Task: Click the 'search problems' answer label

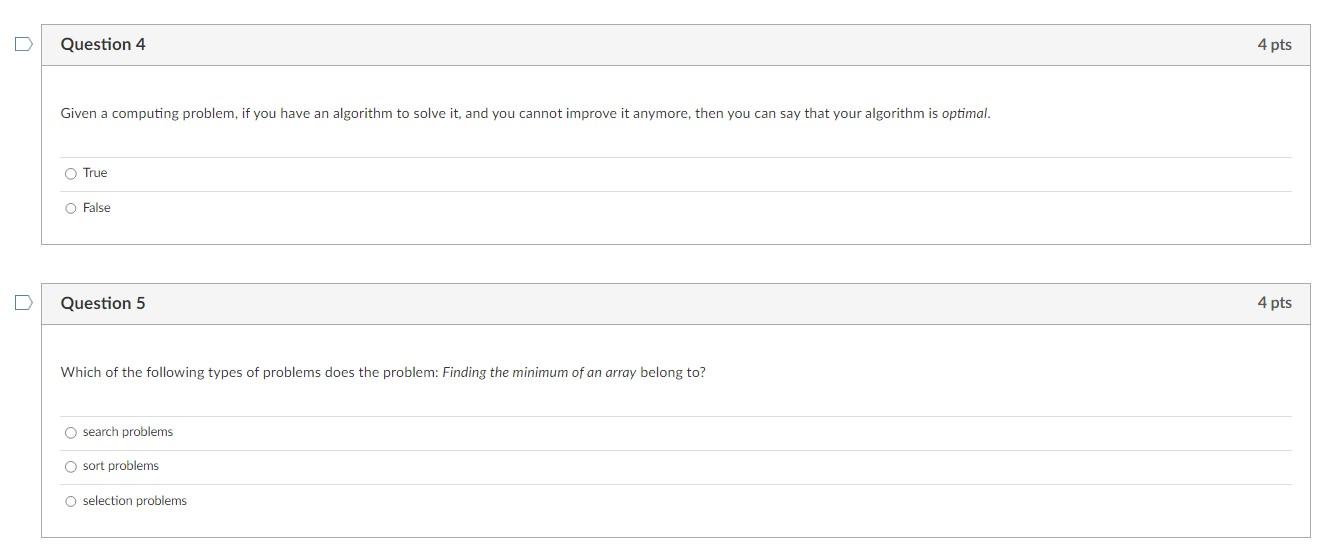Action: tap(128, 432)
